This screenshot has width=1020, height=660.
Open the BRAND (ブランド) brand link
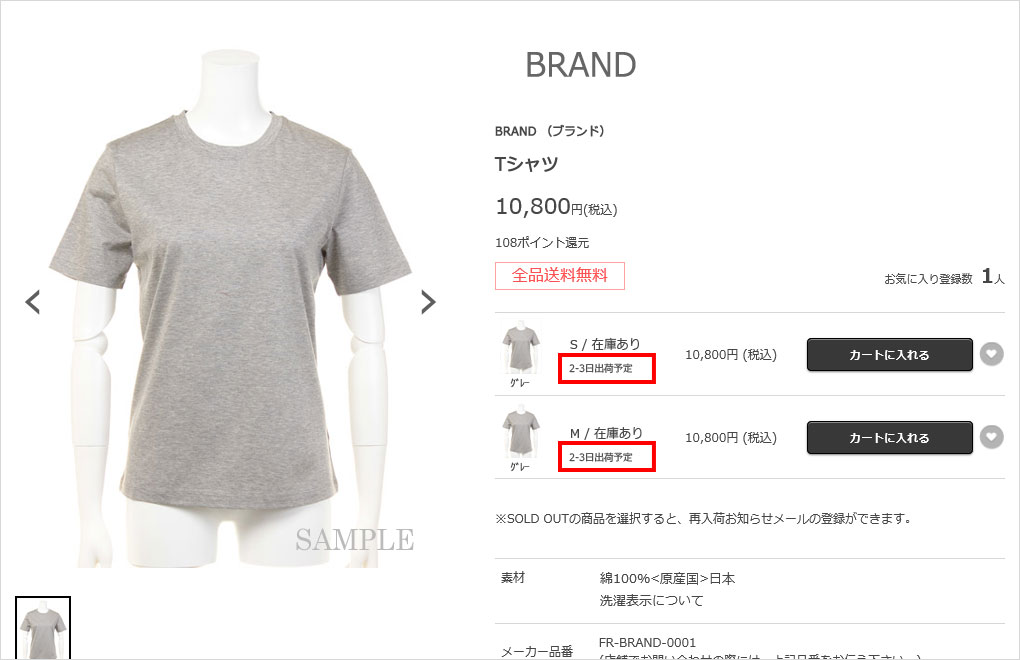[x=550, y=131]
